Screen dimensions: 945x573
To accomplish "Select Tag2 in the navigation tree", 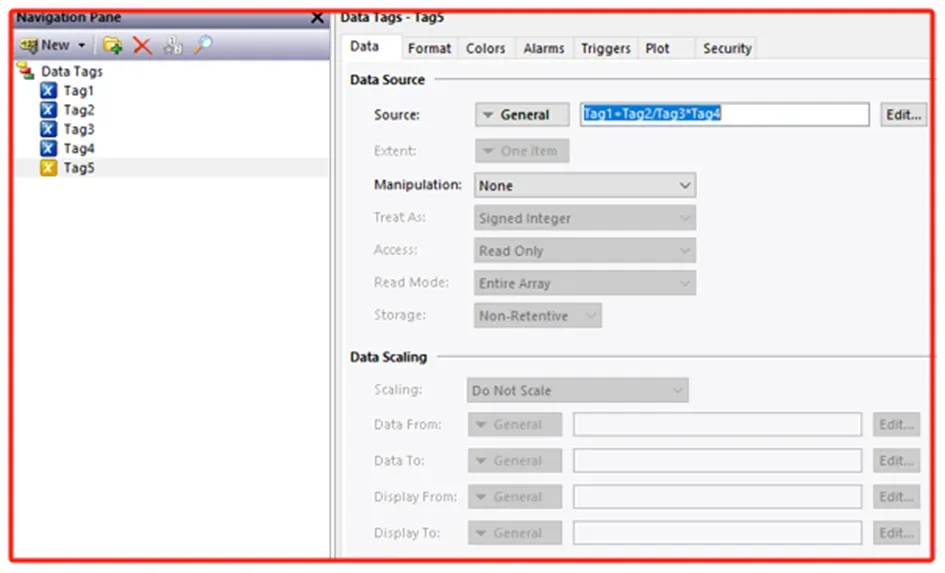I will [x=79, y=110].
